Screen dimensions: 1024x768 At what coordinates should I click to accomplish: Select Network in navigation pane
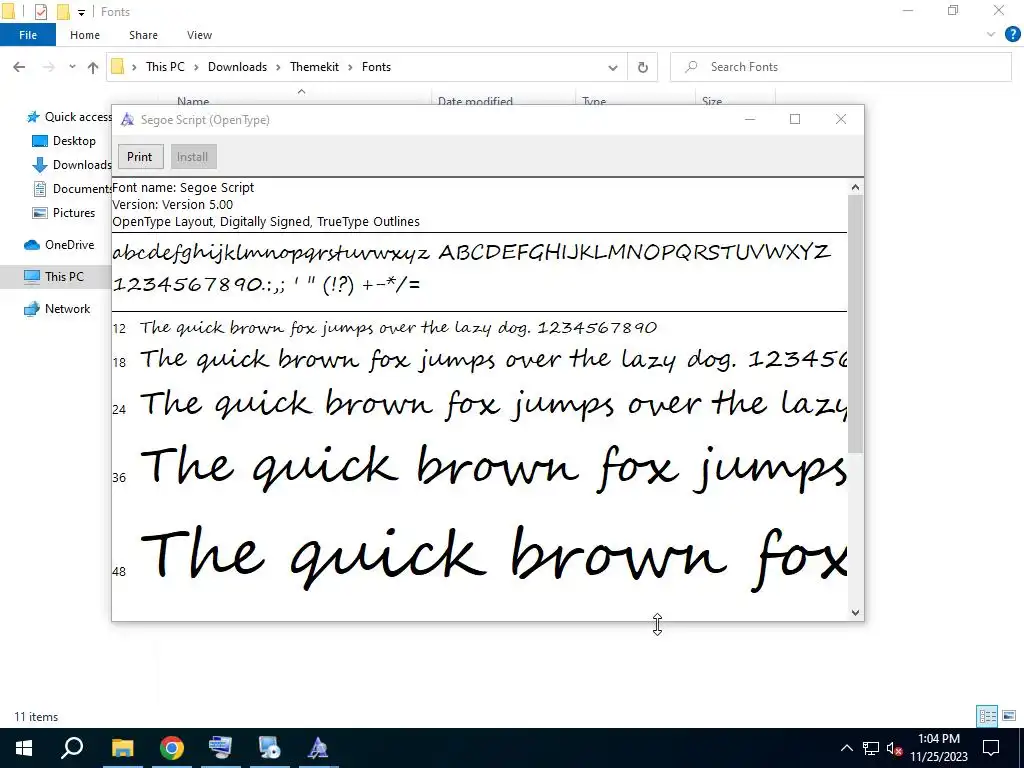[57, 309]
